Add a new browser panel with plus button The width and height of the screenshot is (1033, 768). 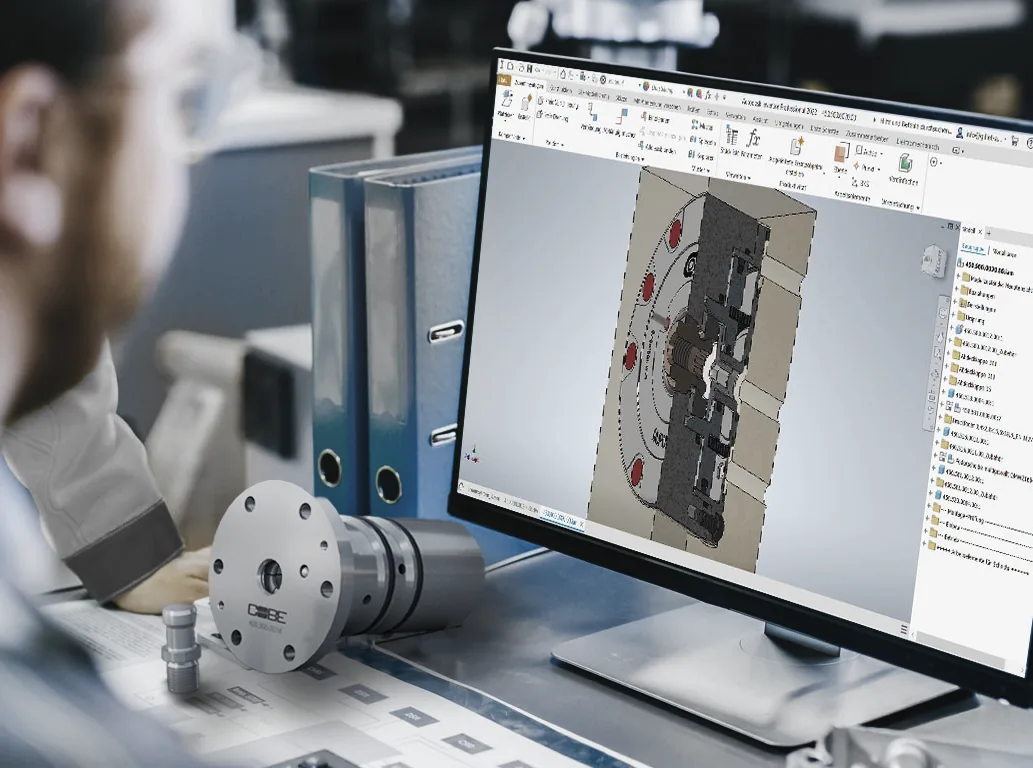pos(988,233)
